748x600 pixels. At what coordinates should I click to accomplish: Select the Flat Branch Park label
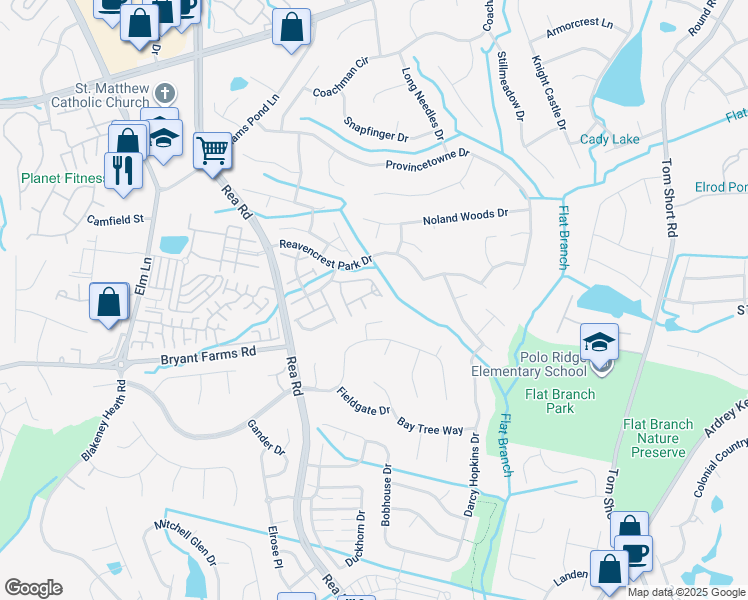[560, 401]
